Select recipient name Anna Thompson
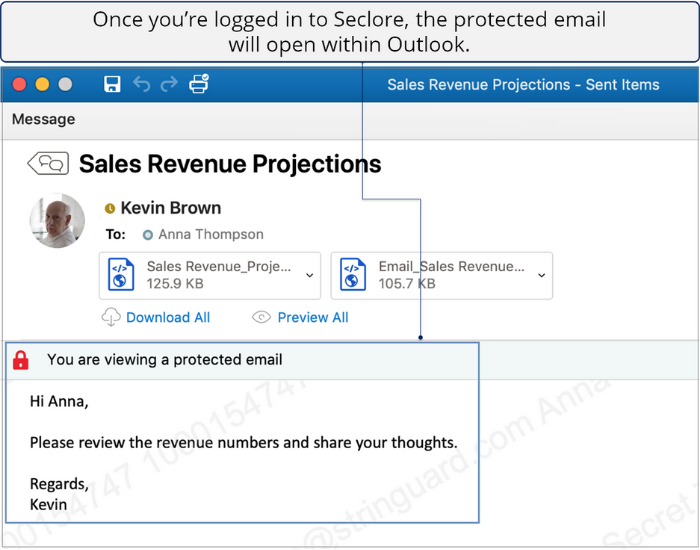The image size is (700, 550). pos(211,235)
